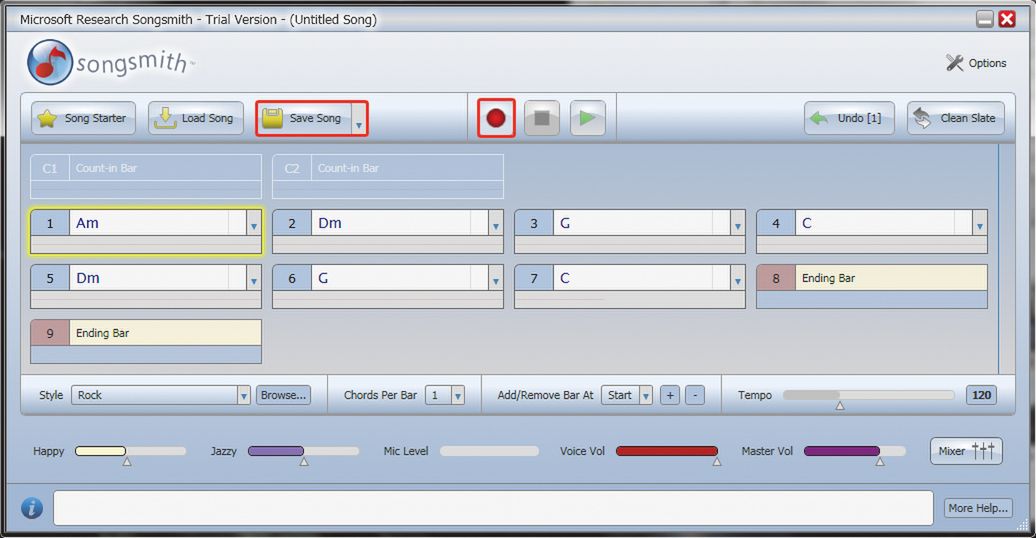Click More Help...
The width and height of the screenshot is (1036, 538).
pos(978,508)
